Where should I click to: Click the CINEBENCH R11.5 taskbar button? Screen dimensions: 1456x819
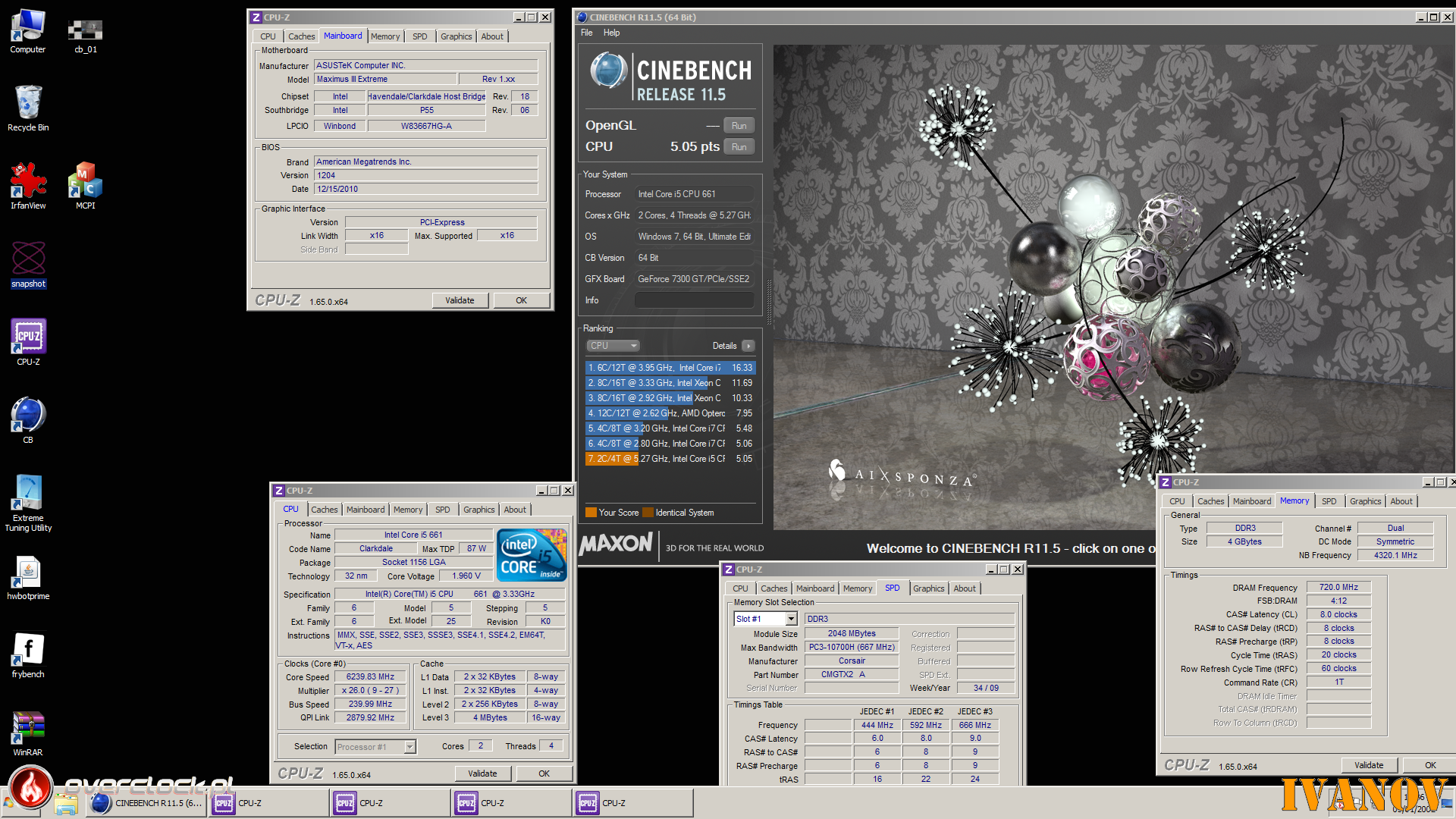tap(146, 803)
